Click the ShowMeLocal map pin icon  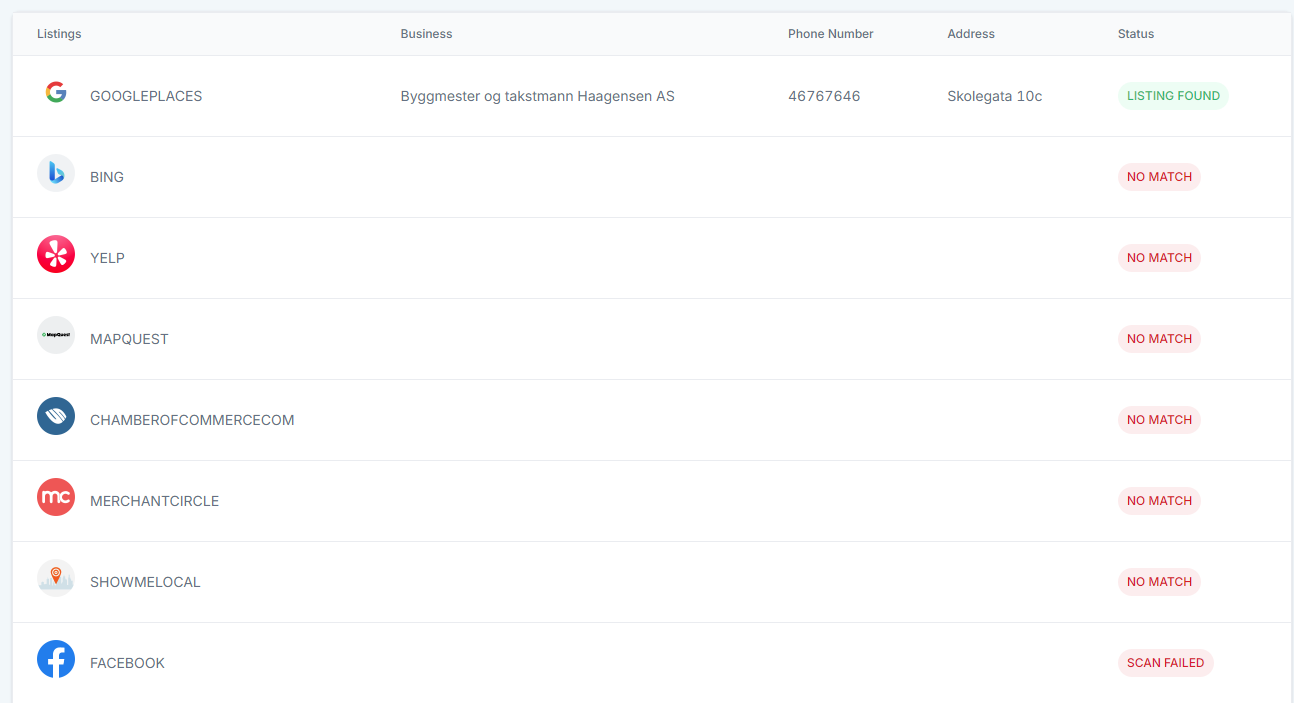(56, 578)
